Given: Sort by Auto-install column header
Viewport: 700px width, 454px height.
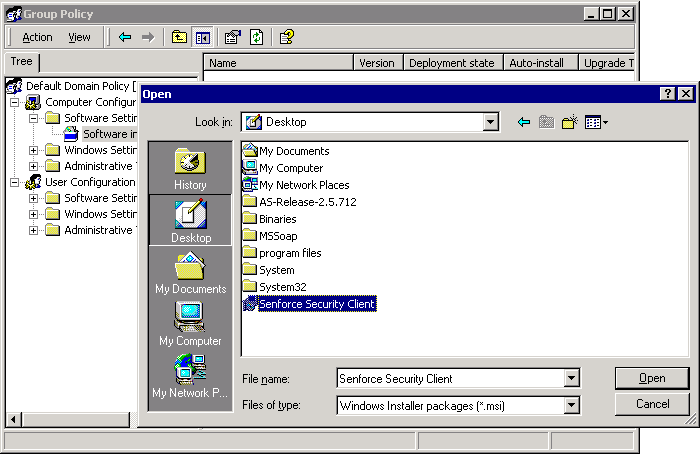Looking at the screenshot, I should (541, 63).
